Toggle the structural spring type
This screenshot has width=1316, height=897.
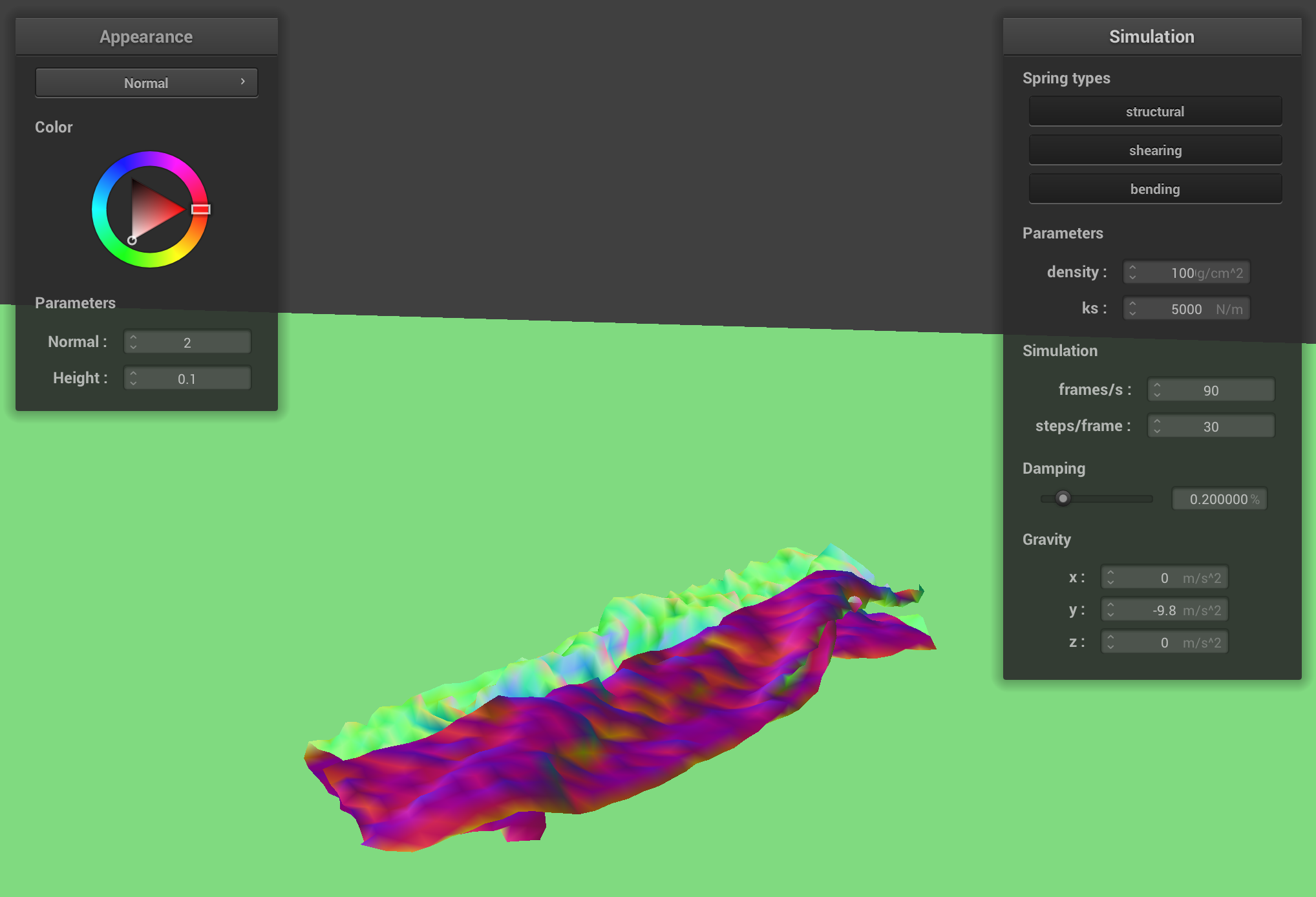pyautogui.click(x=1155, y=111)
